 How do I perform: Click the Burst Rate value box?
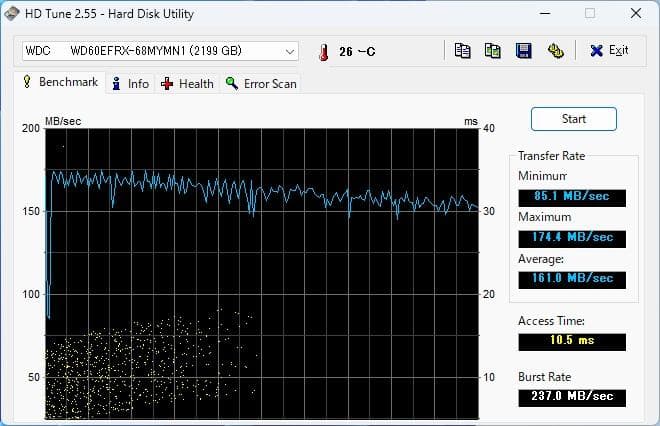(x=572, y=397)
